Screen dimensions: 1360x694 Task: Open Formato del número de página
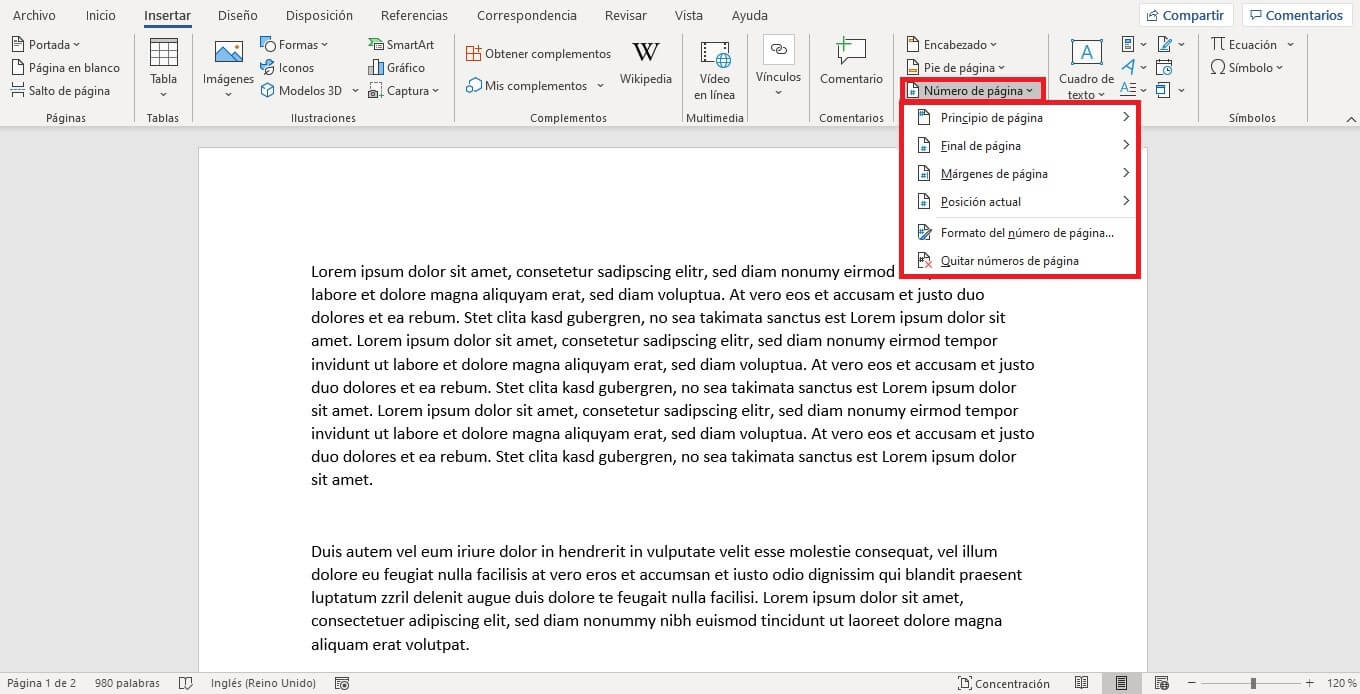pos(1021,233)
